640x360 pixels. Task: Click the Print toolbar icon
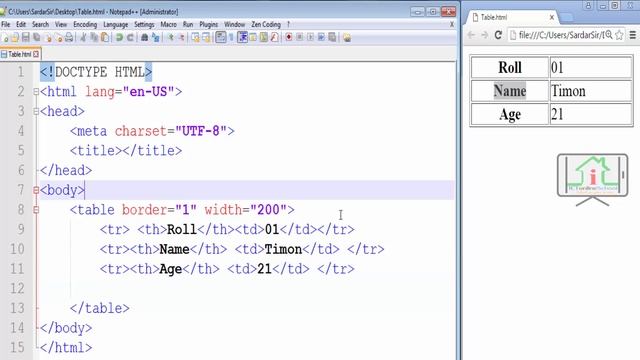click(69, 38)
